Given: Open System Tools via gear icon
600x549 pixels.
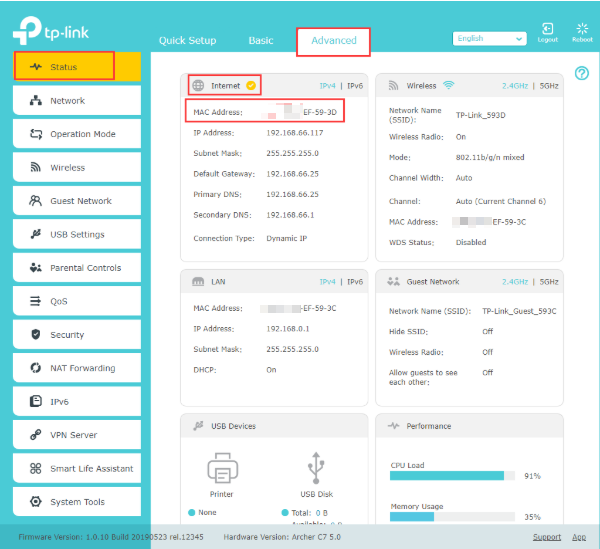Looking at the screenshot, I should pos(36,502).
